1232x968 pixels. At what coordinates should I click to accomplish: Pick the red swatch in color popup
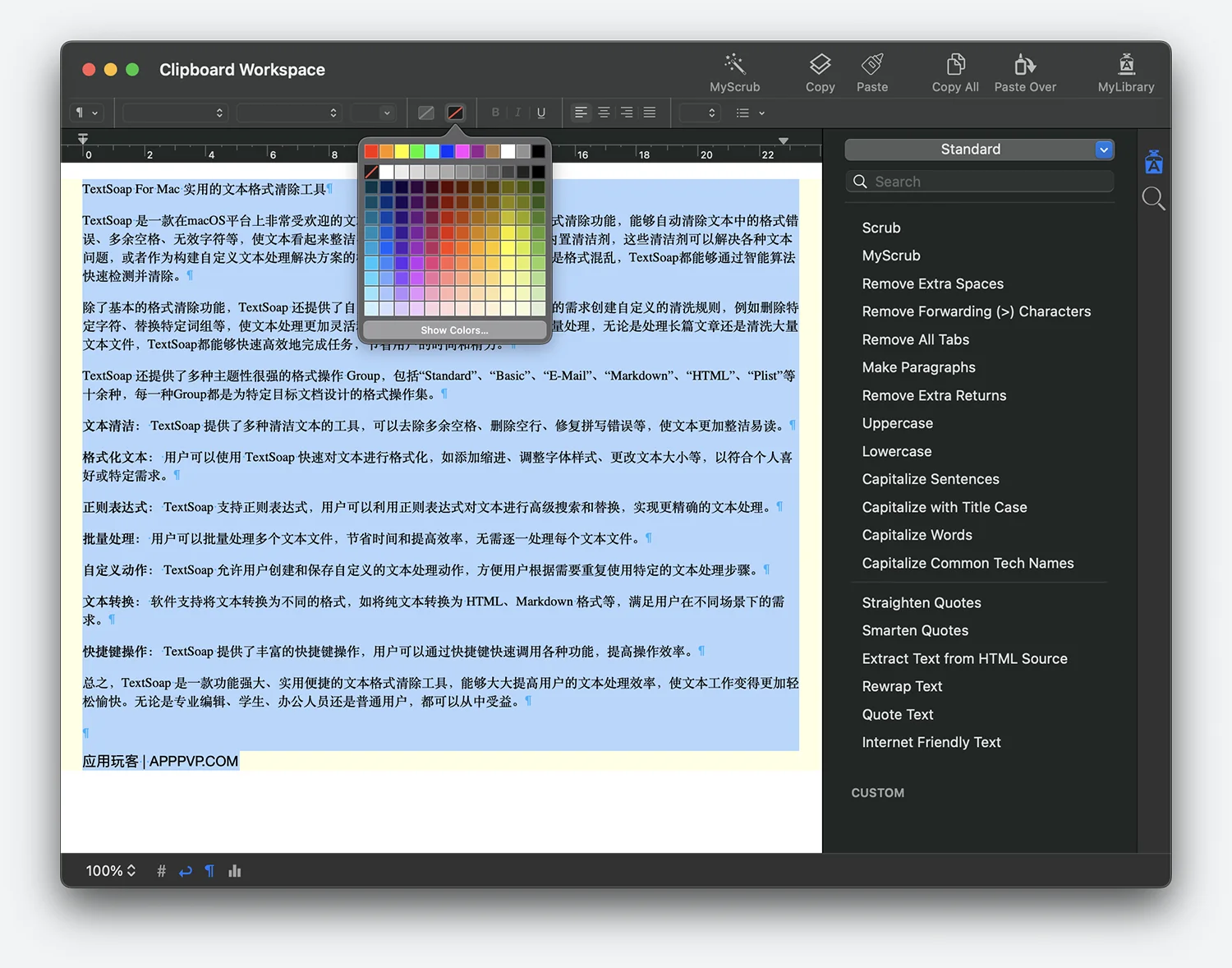click(x=371, y=151)
